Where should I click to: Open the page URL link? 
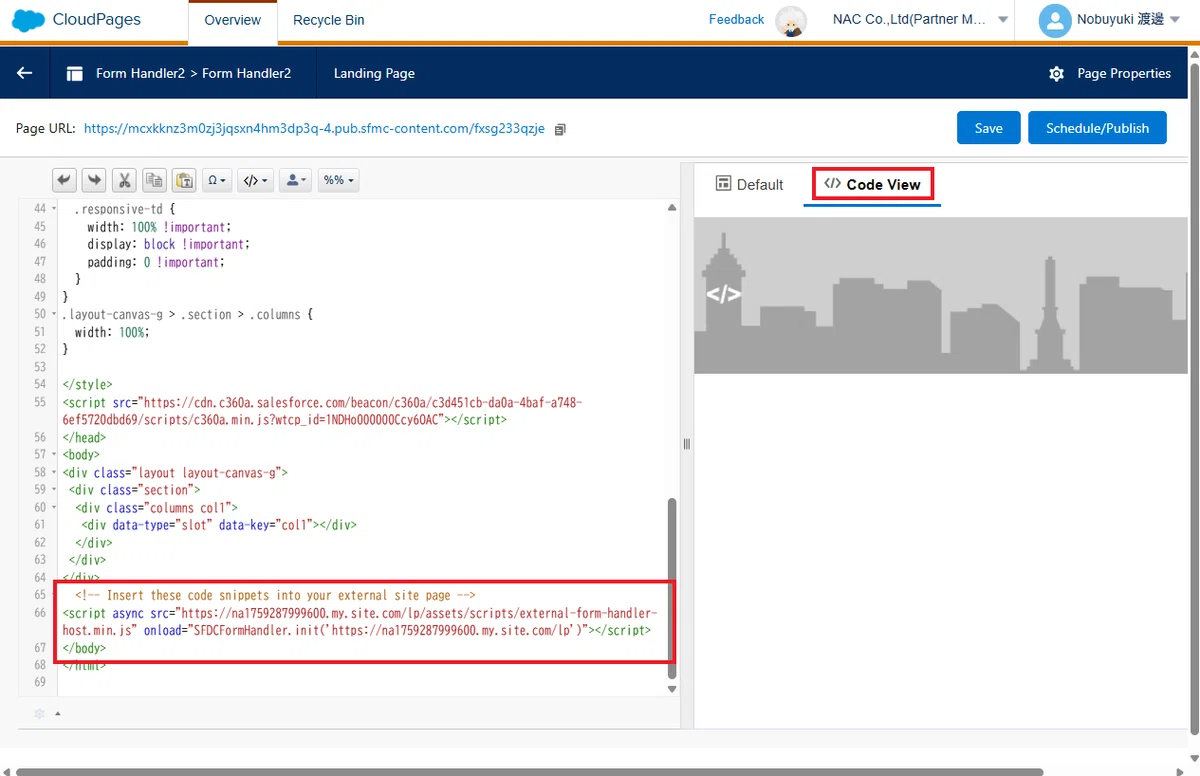coord(314,128)
